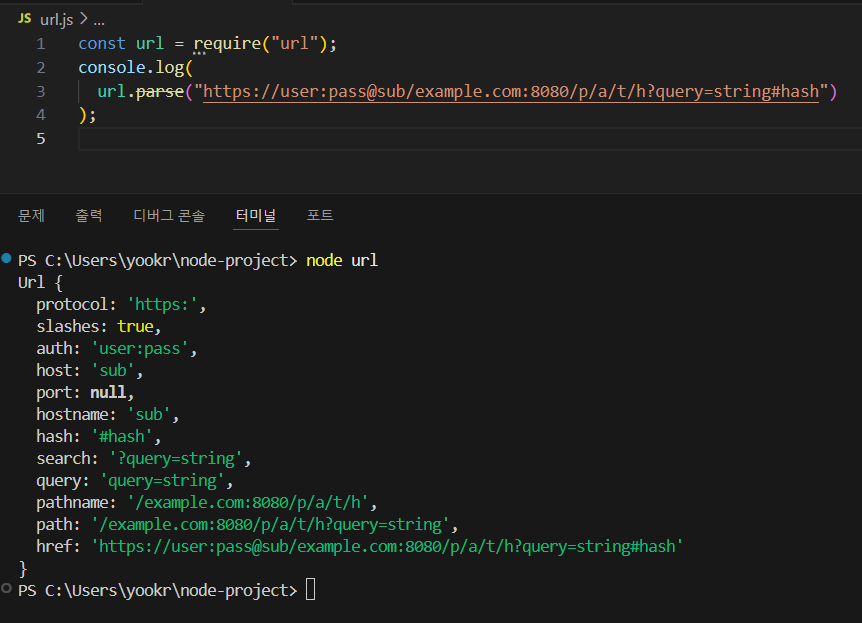Switch to the 출력 panel tab
This screenshot has height=623, width=862.
[x=89, y=215]
